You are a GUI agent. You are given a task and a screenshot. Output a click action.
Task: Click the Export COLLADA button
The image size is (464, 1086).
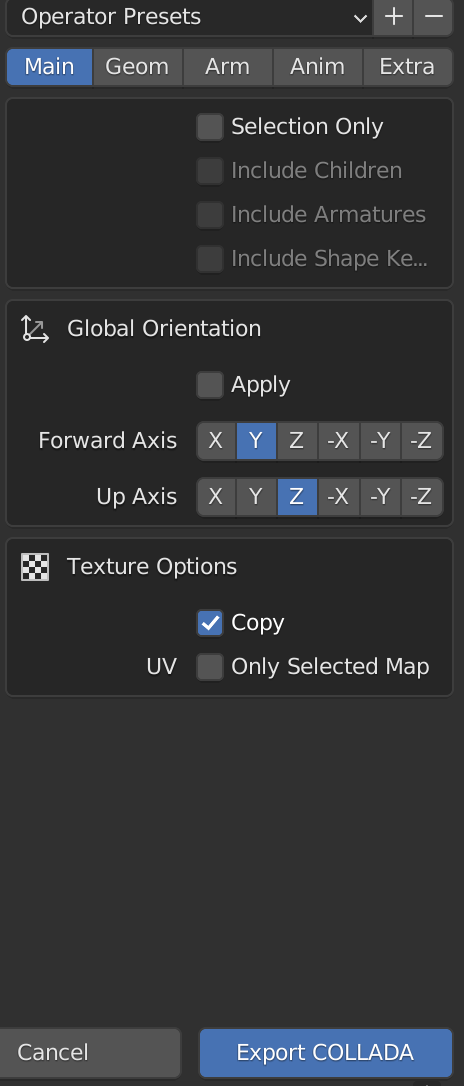(325, 1053)
